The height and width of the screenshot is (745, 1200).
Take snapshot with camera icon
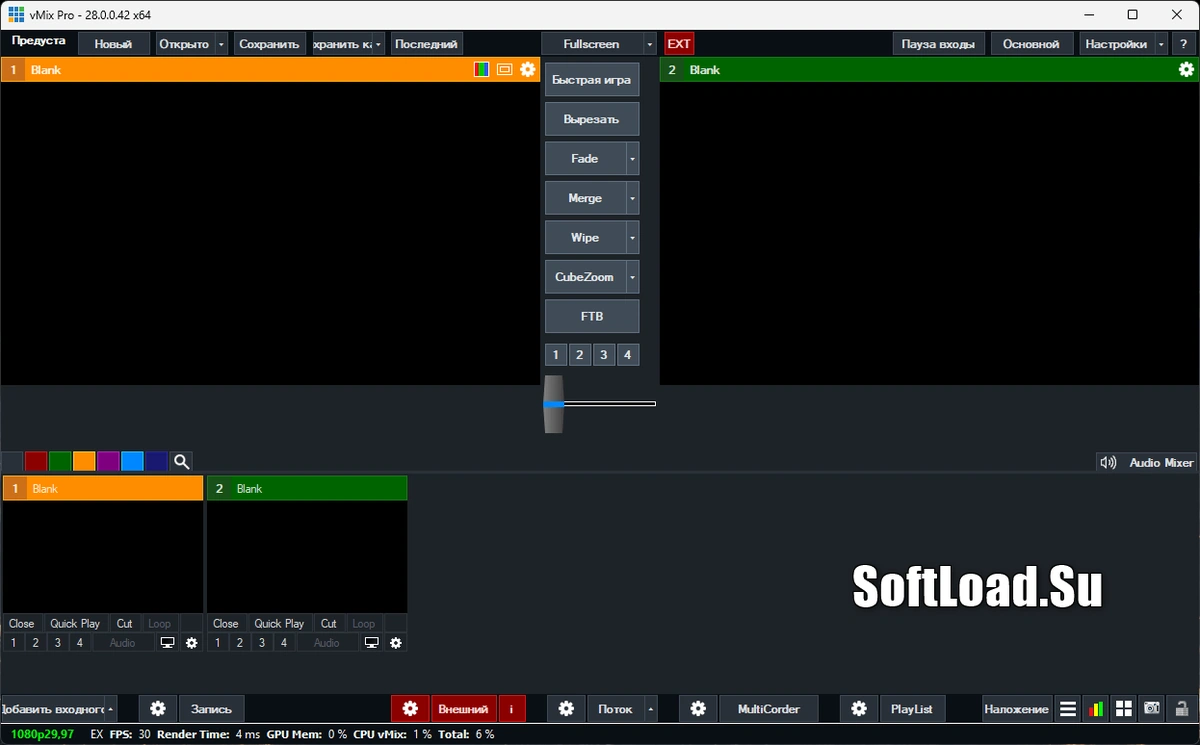[x=1152, y=709]
